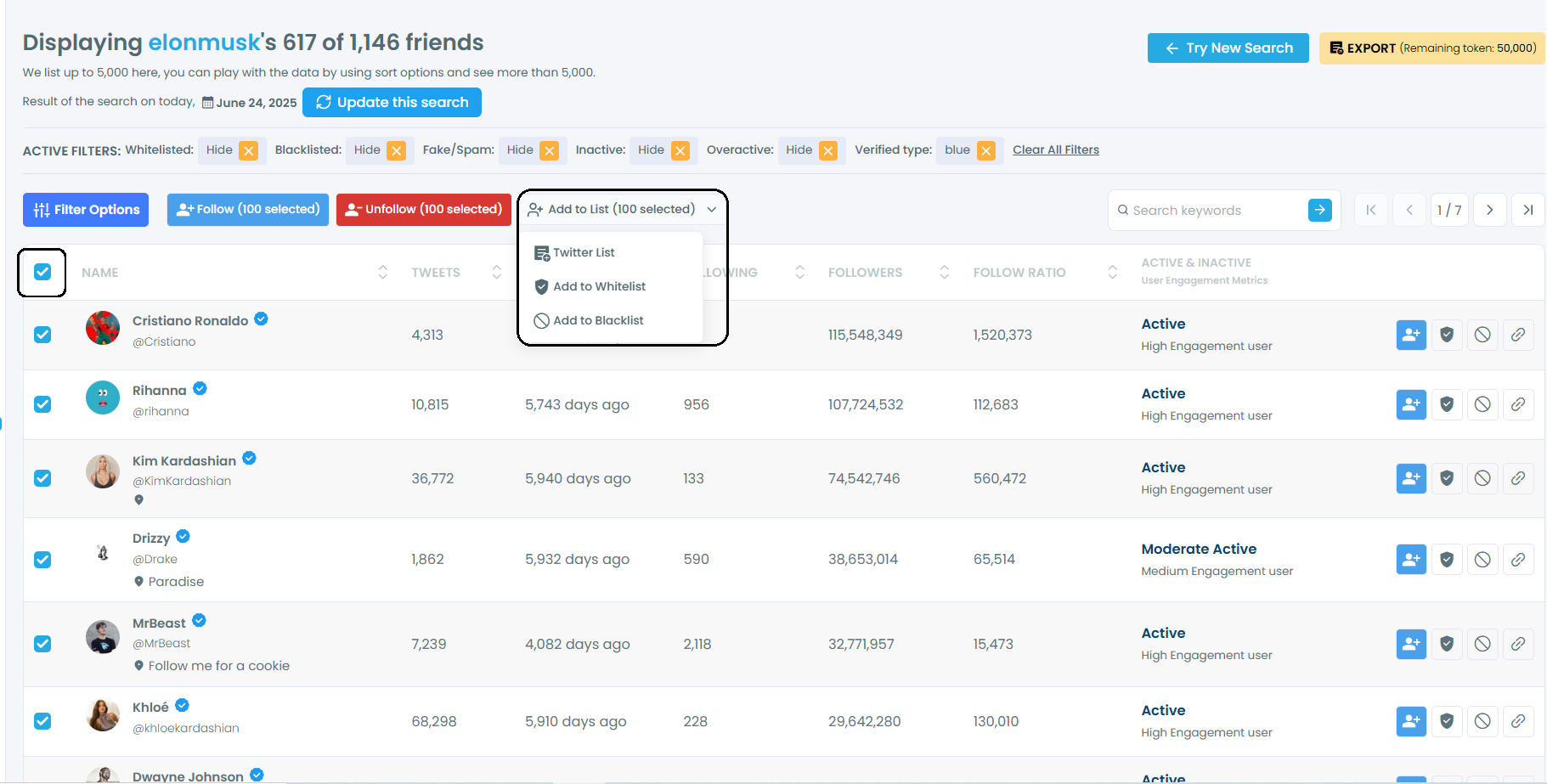Open Rihanna's profile link icon
This screenshot has width=1547, height=784.
[x=1518, y=404]
